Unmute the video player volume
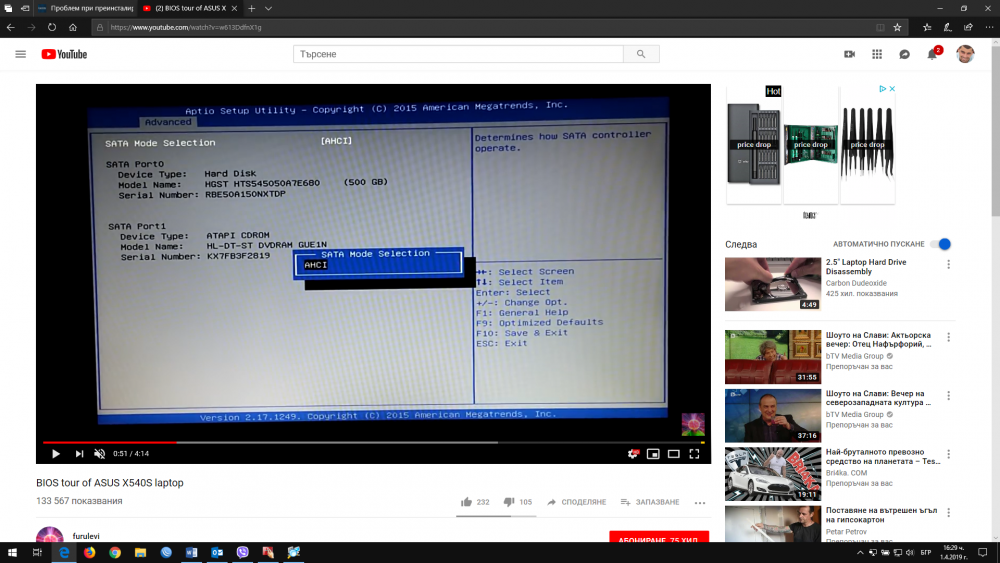Image resolution: width=1000 pixels, height=563 pixels. click(99, 453)
